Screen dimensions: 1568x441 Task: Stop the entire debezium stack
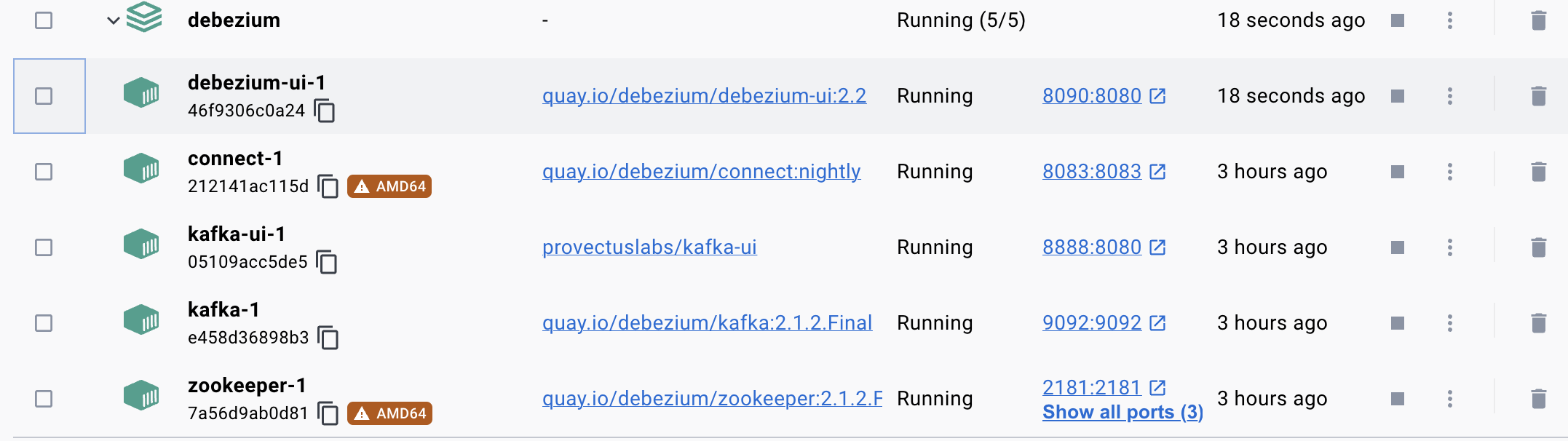[1397, 20]
